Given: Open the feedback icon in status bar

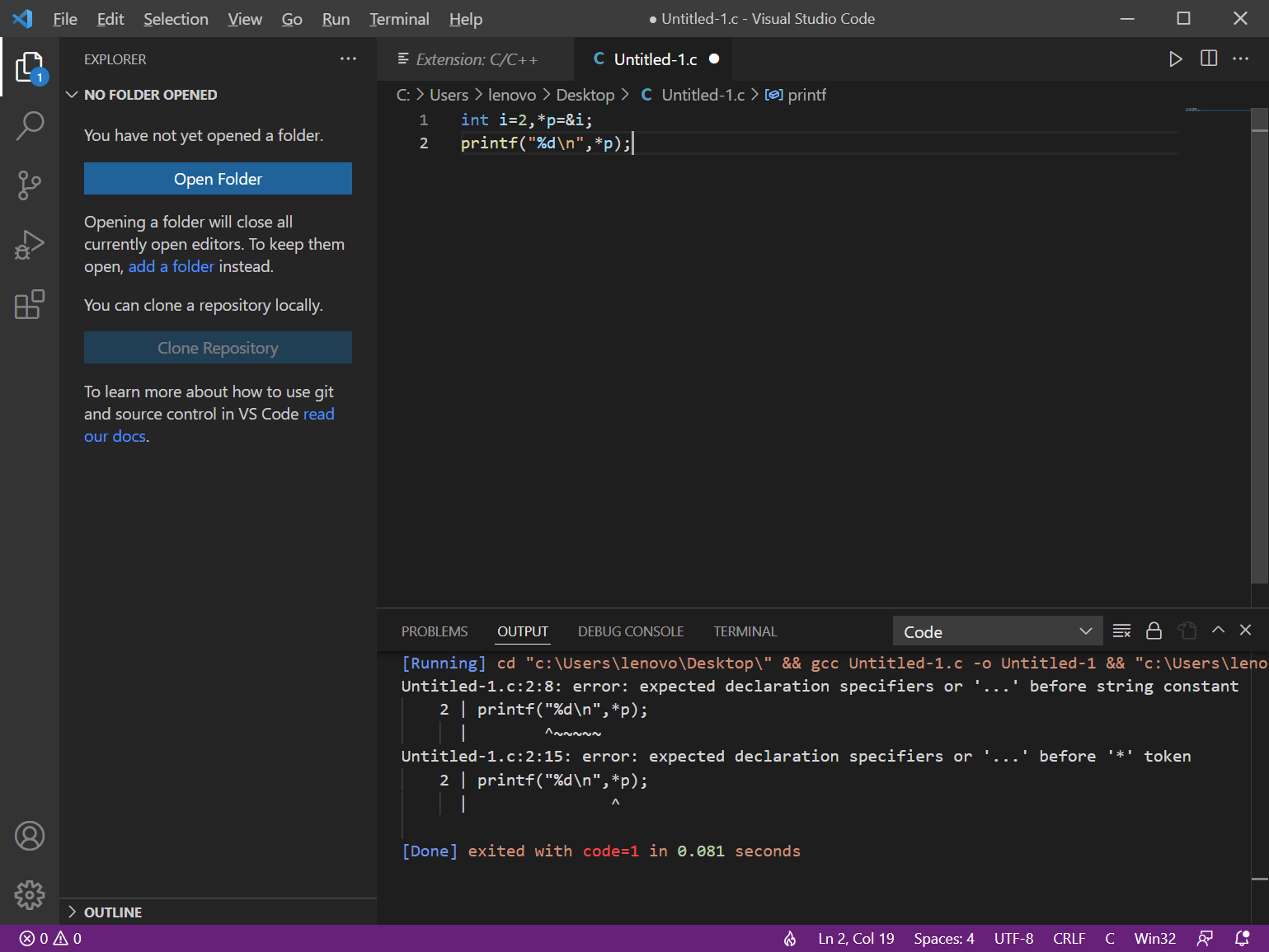Looking at the screenshot, I should click(x=1205, y=939).
